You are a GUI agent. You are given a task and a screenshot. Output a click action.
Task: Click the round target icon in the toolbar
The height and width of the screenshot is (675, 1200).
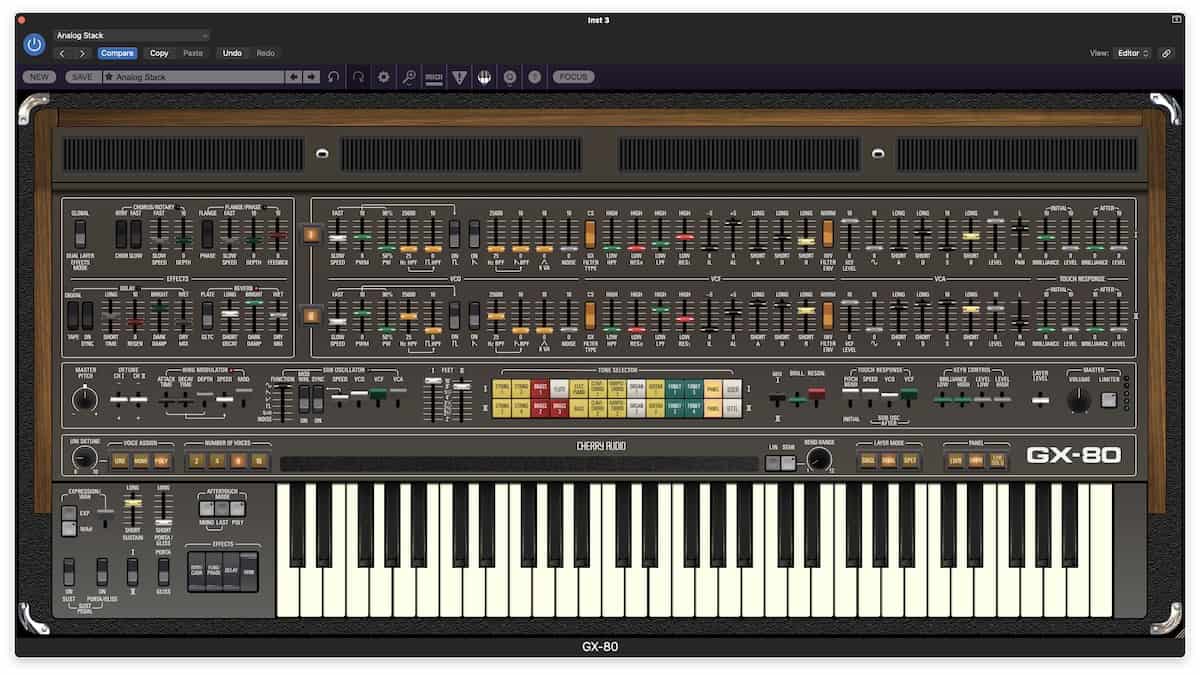509,77
